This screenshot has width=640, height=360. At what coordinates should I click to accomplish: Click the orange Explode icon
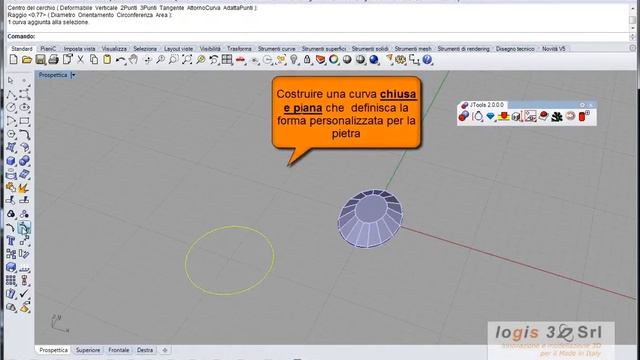24,188
